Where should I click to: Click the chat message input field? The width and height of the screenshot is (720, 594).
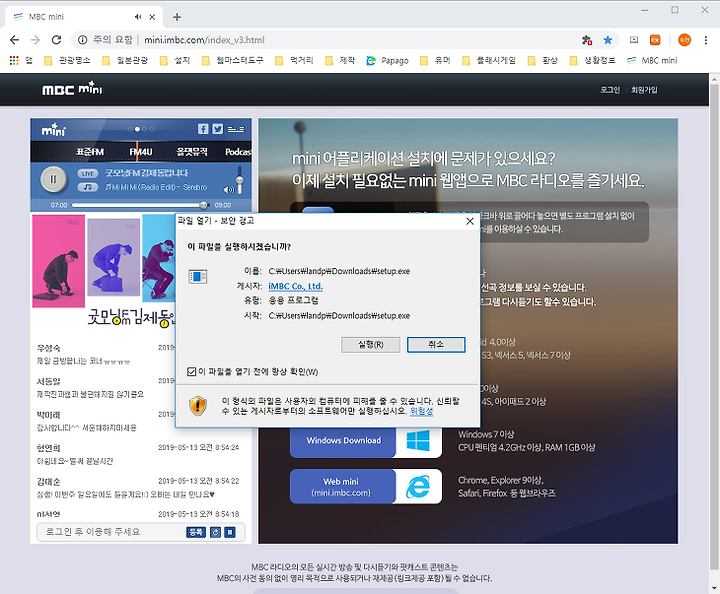[110, 532]
